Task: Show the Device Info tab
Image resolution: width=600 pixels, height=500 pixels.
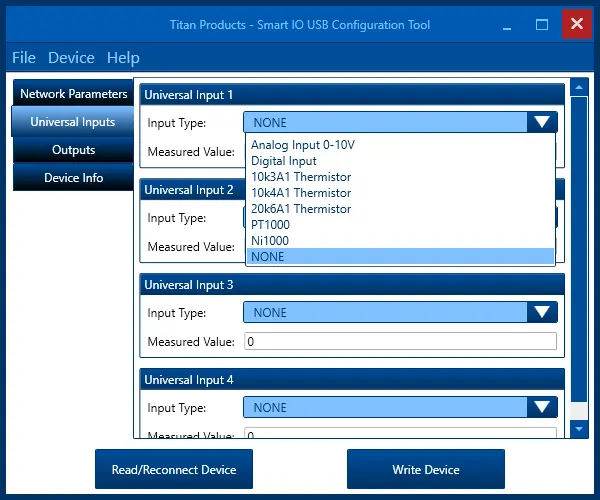Action: pyautogui.click(x=74, y=178)
